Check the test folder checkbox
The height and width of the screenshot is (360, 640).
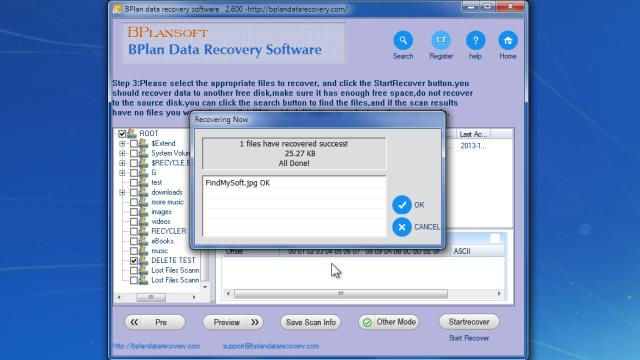point(134,182)
